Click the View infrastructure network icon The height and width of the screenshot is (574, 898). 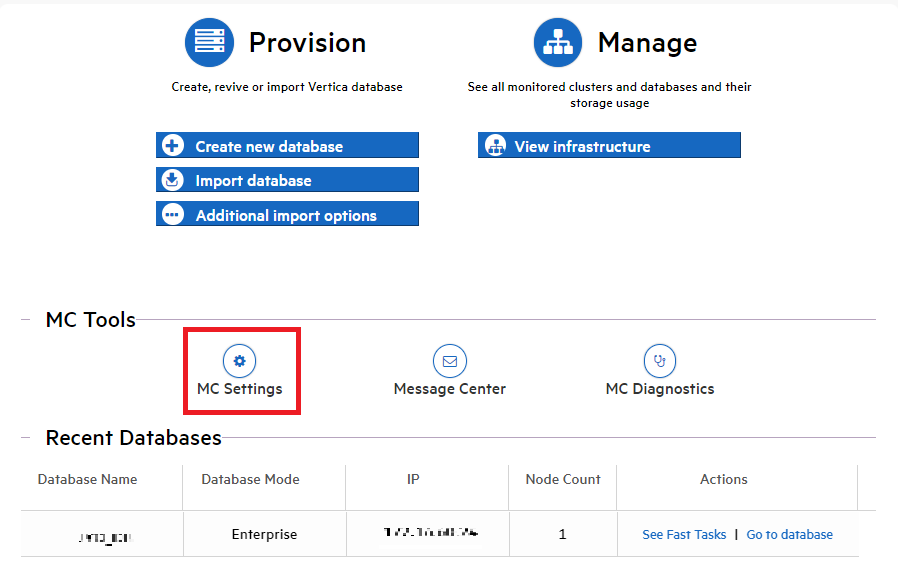495,146
